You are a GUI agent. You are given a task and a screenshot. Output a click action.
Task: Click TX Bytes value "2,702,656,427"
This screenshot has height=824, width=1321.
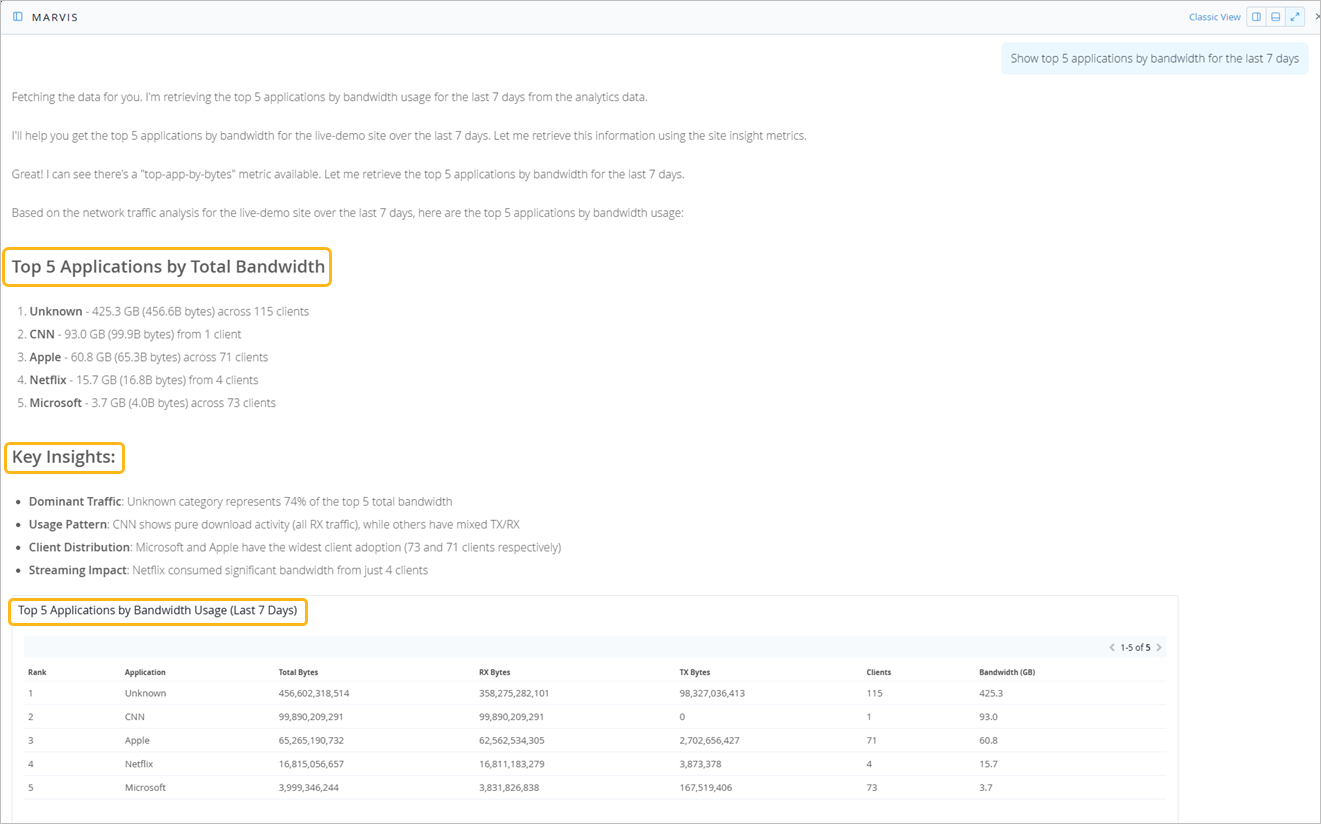pyautogui.click(x=709, y=741)
